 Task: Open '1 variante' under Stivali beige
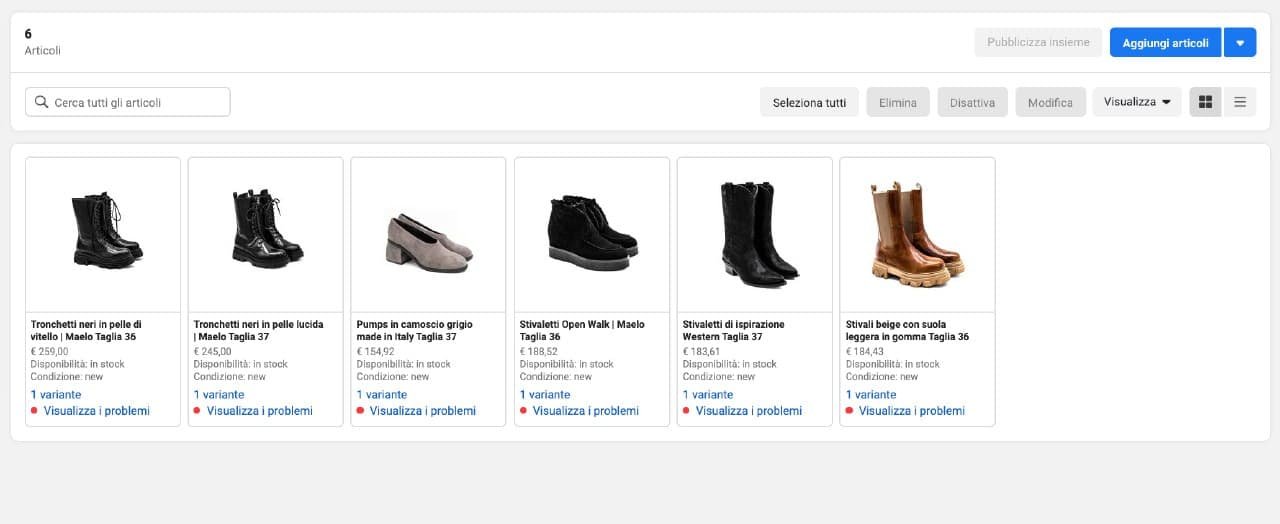[x=871, y=395]
